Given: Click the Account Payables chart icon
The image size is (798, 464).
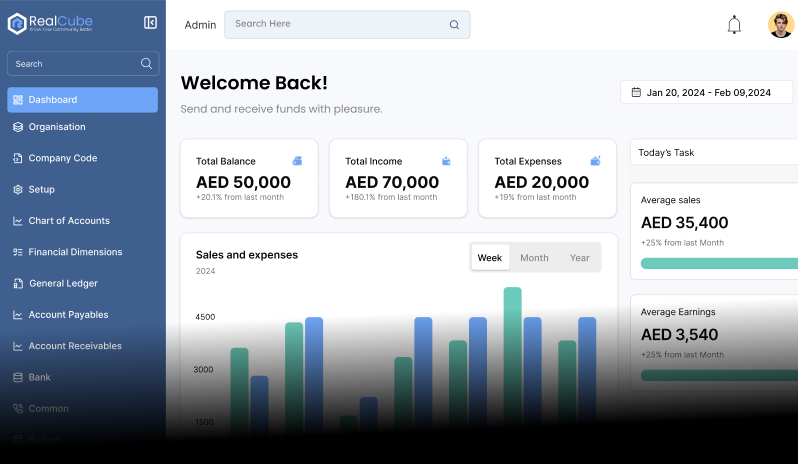Looking at the screenshot, I should tap(18, 315).
